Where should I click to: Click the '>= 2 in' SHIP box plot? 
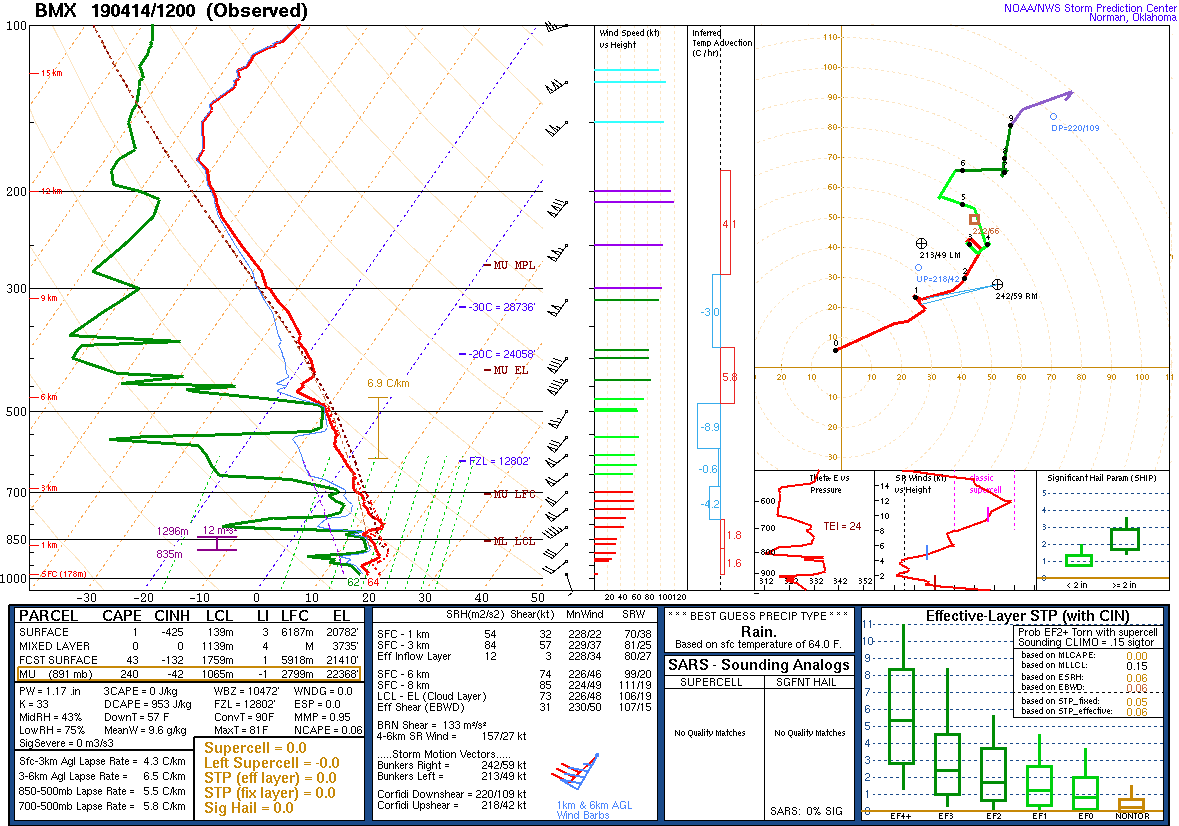(1126, 538)
